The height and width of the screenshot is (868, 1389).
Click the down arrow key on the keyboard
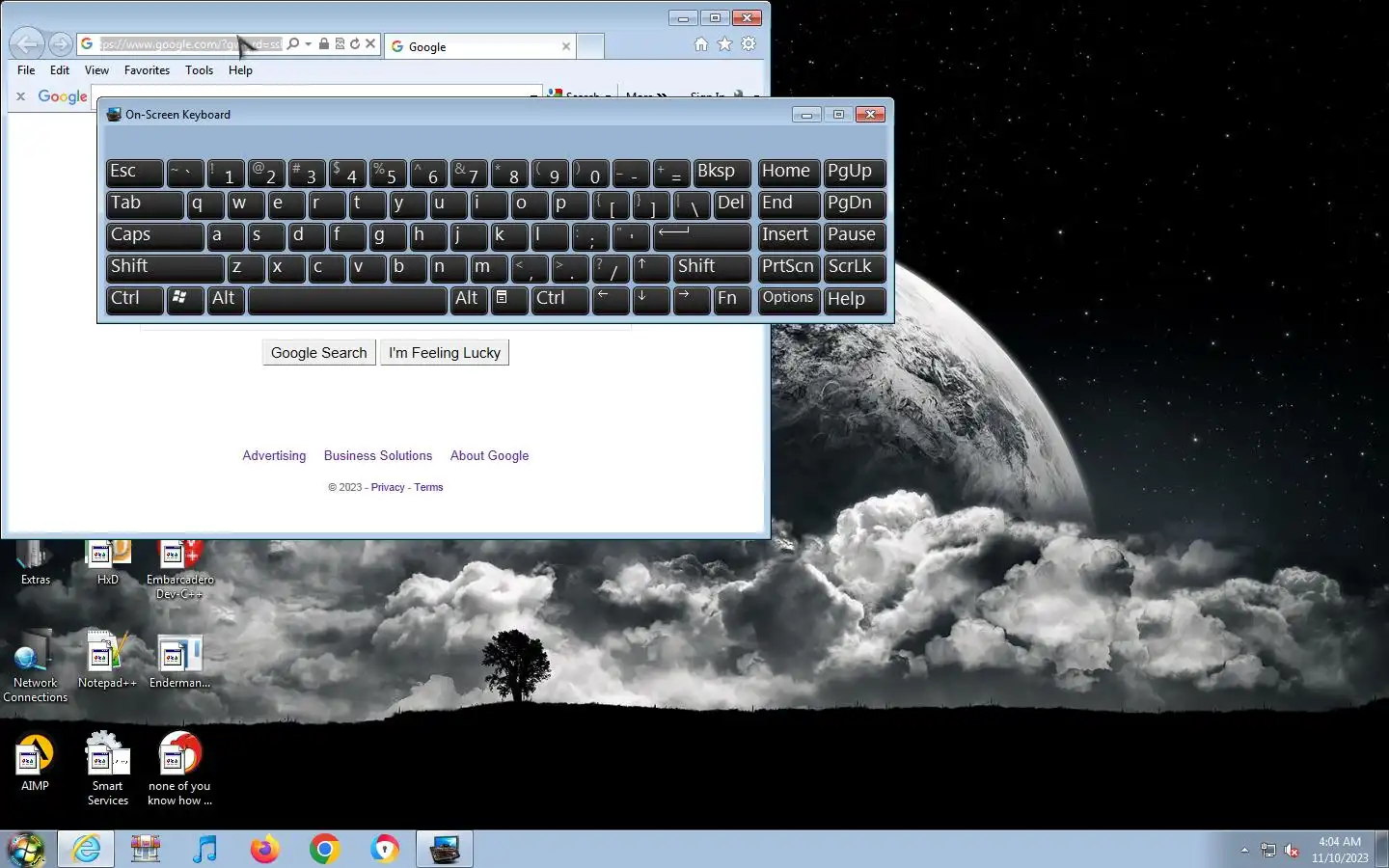pos(651,300)
